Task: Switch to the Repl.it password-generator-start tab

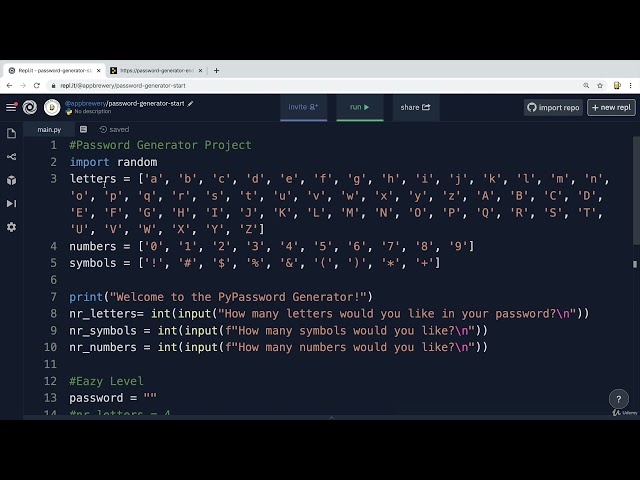Action: pos(55,71)
